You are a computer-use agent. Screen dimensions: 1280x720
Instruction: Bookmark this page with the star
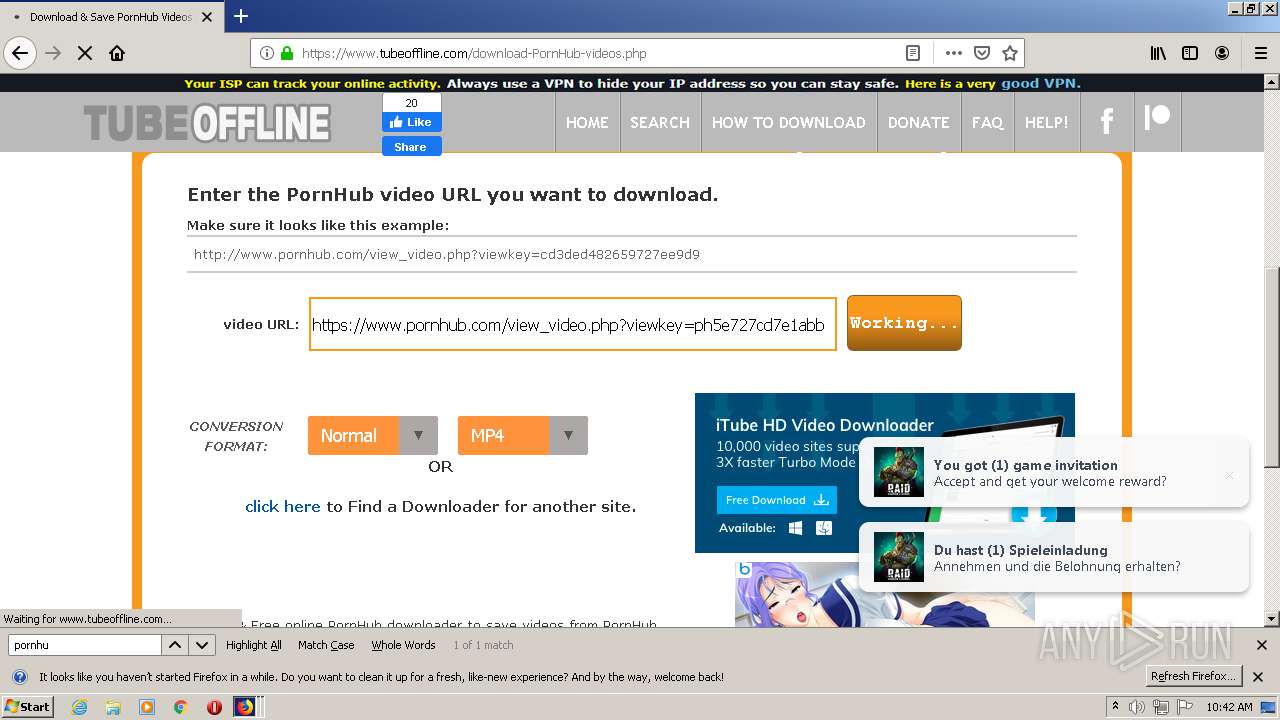tap(1010, 53)
